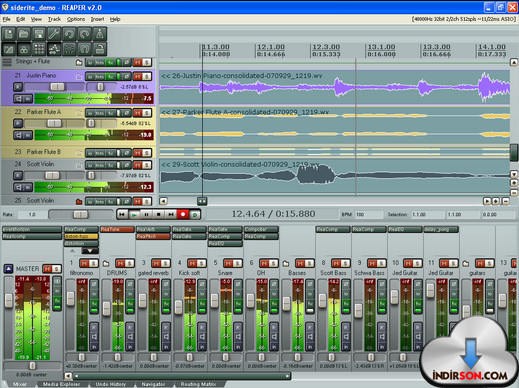Screen dimensions: 519x388
Task: Click the envelope toolbar icon in second row
Action: coord(9,49)
